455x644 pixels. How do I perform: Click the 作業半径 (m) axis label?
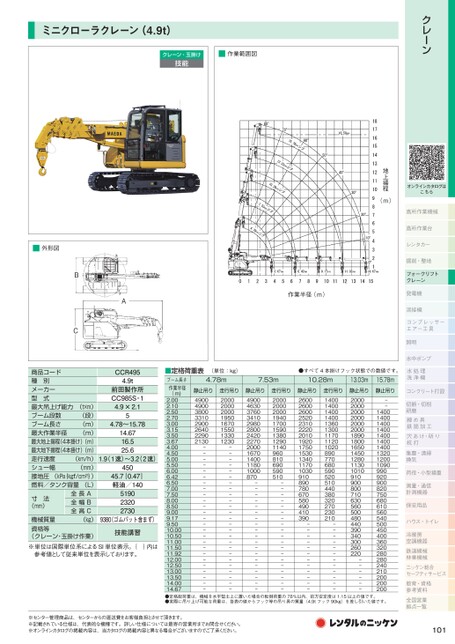(306, 294)
